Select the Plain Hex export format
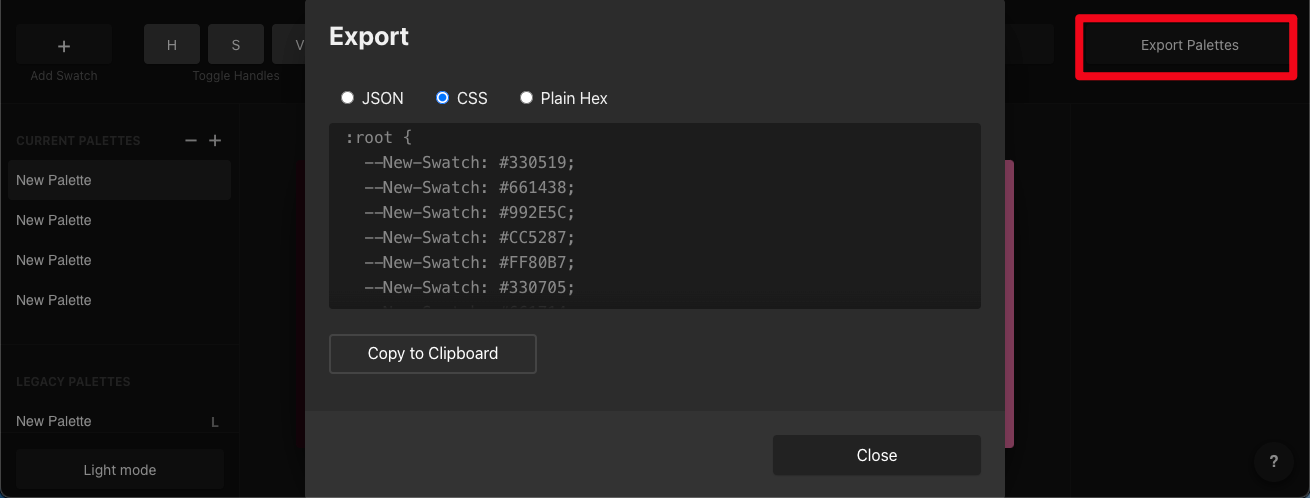The height and width of the screenshot is (498, 1310). click(x=526, y=98)
